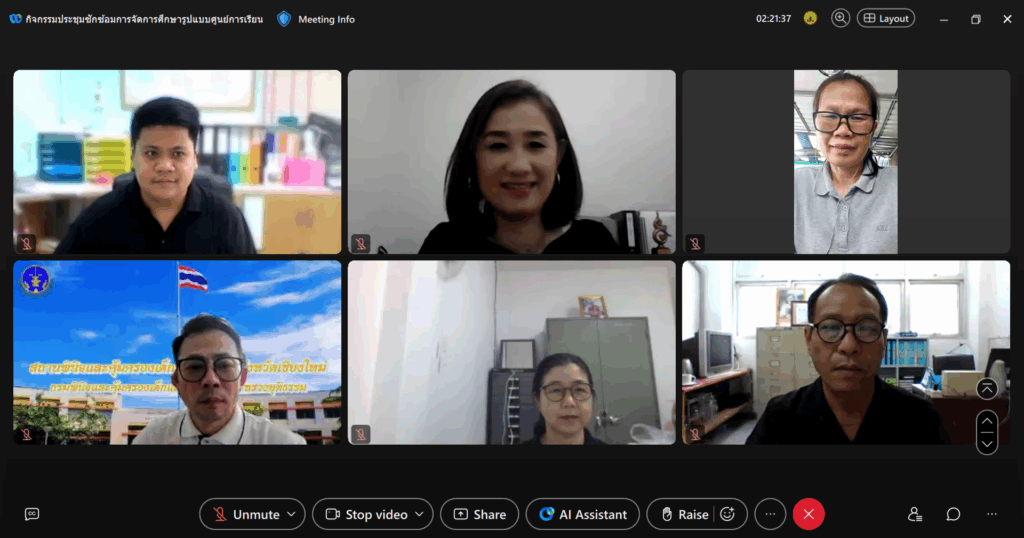Open the reactions emoji picker
Viewport: 1024px width, 538px height.
(x=728, y=514)
